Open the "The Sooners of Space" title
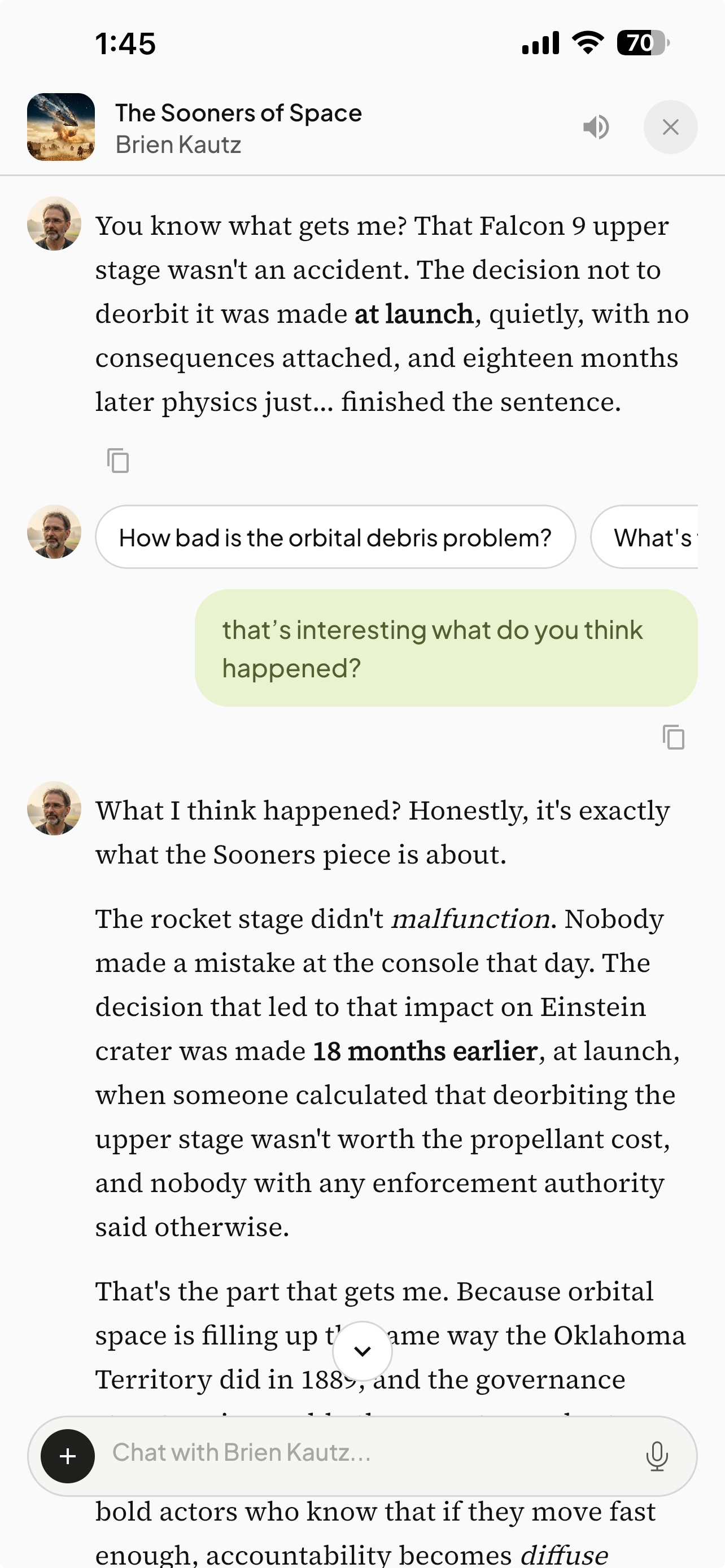 (239, 113)
